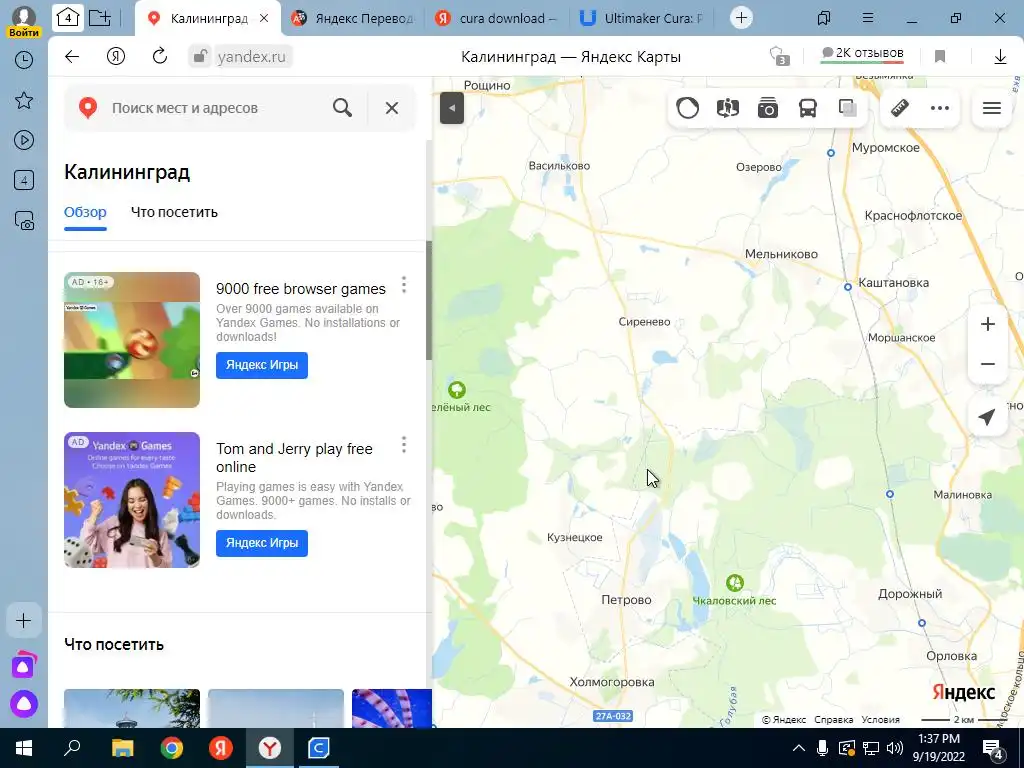The width and height of the screenshot is (1024, 768).
Task: Open Windows Start menu
Action: (24, 748)
